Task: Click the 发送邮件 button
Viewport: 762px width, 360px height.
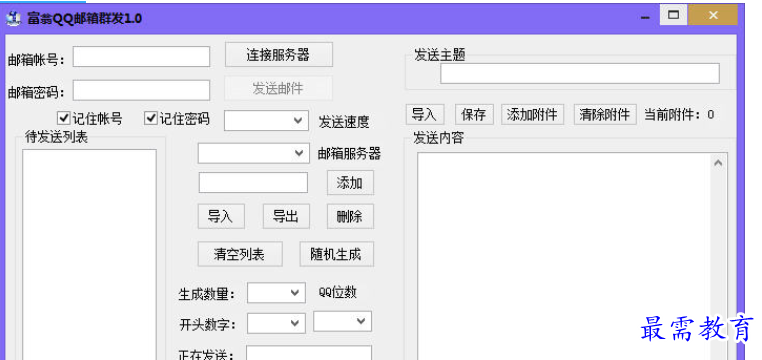Action: [x=278, y=88]
